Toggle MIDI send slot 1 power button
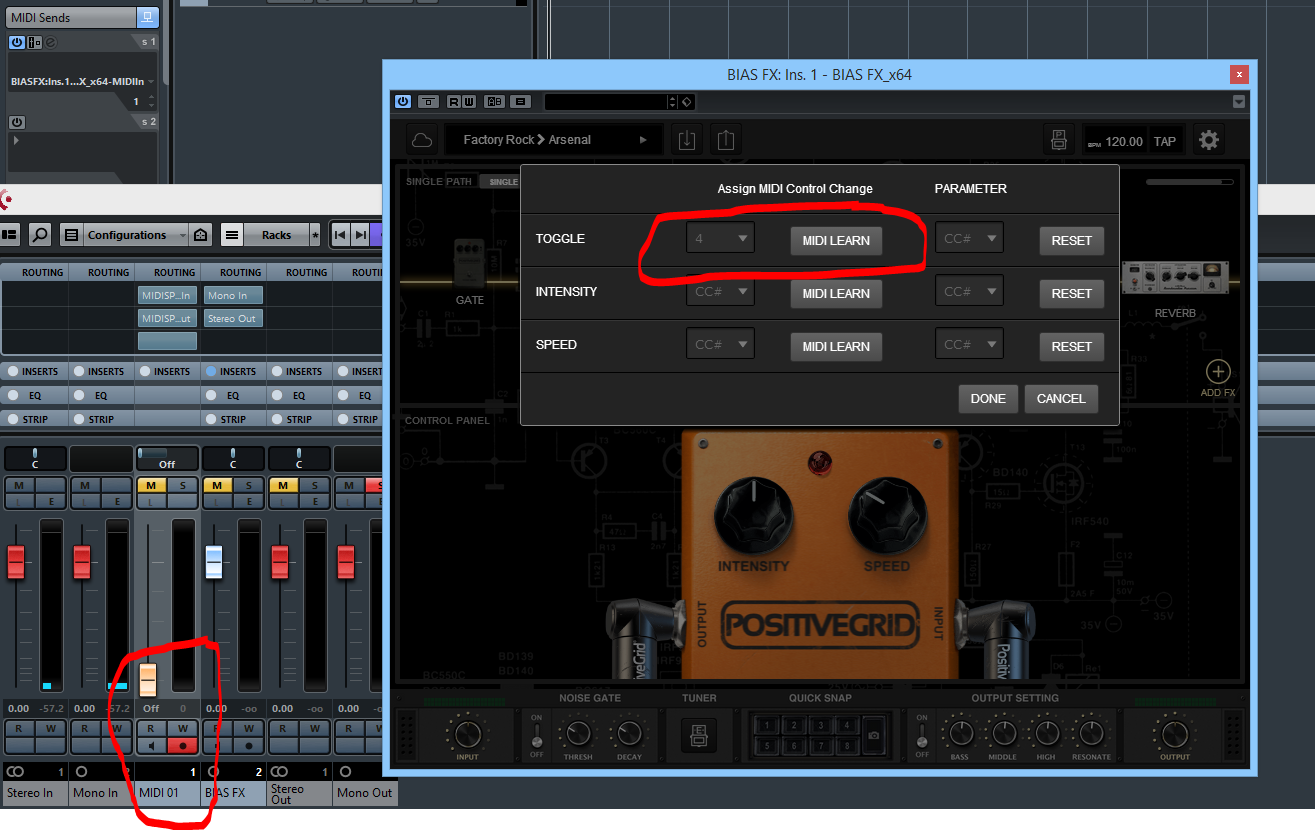Image resolution: width=1315 pixels, height=830 pixels. [x=17, y=42]
